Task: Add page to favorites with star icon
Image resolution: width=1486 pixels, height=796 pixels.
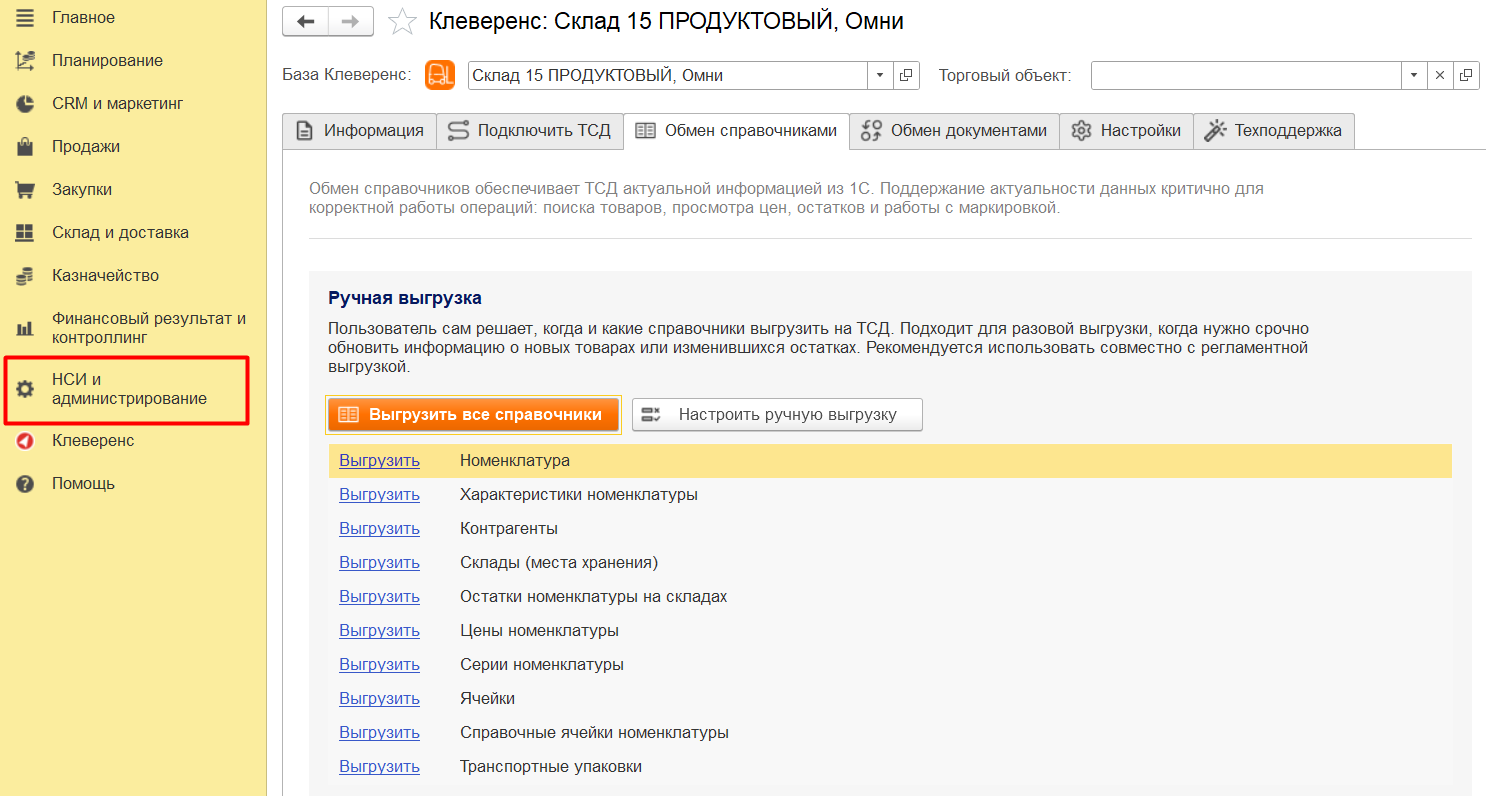Action: pyautogui.click(x=402, y=21)
